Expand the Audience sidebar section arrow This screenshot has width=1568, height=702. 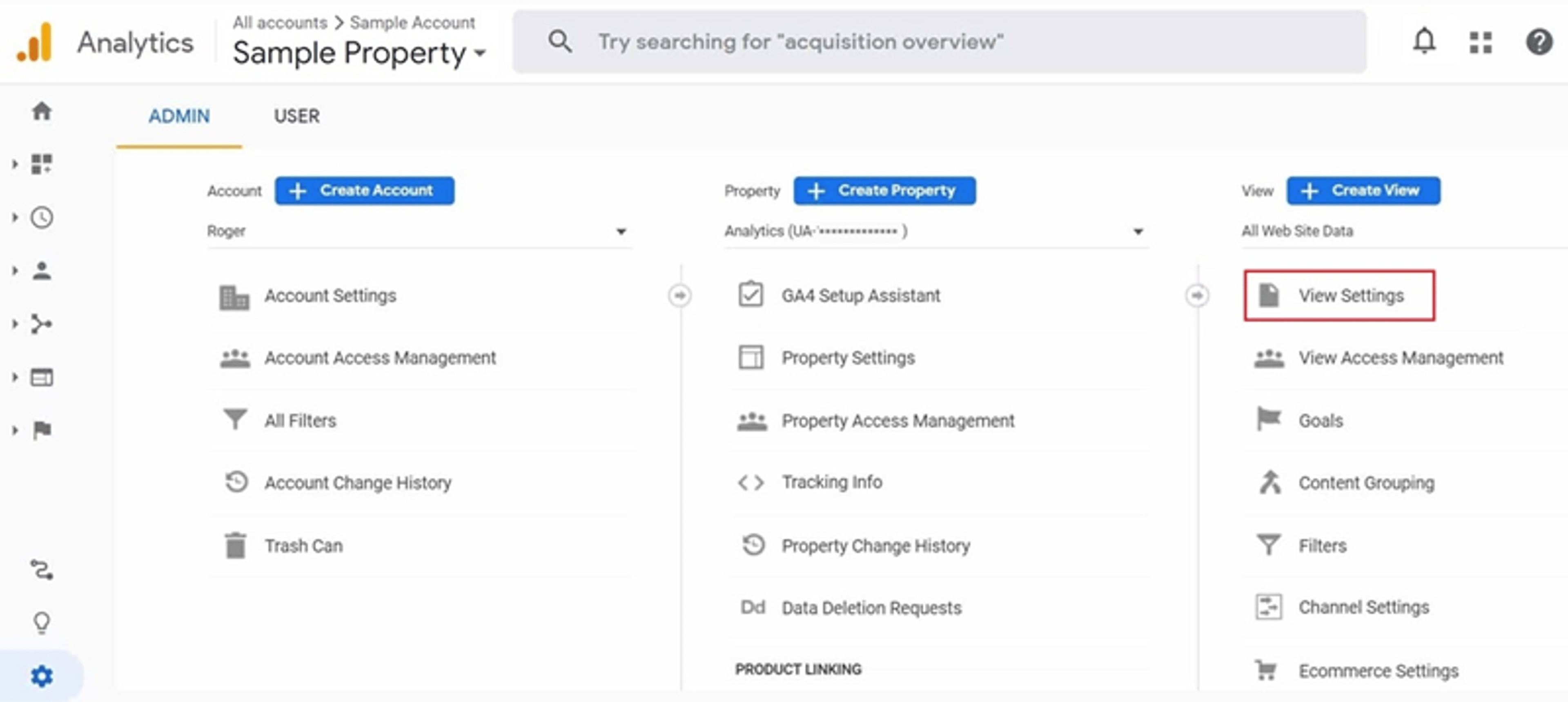point(15,271)
